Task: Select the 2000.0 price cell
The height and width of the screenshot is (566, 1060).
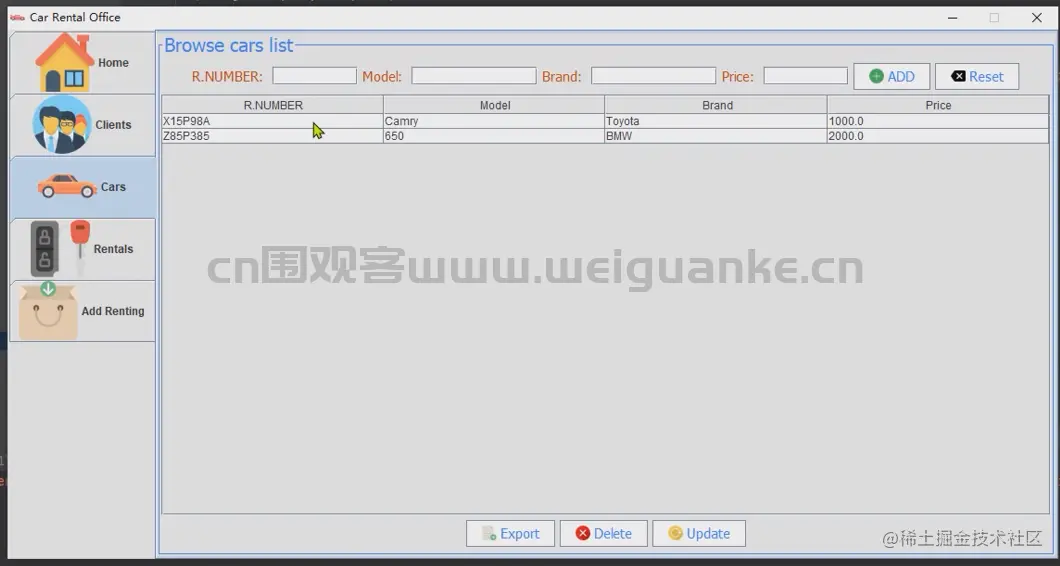Action: (x=938, y=136)
